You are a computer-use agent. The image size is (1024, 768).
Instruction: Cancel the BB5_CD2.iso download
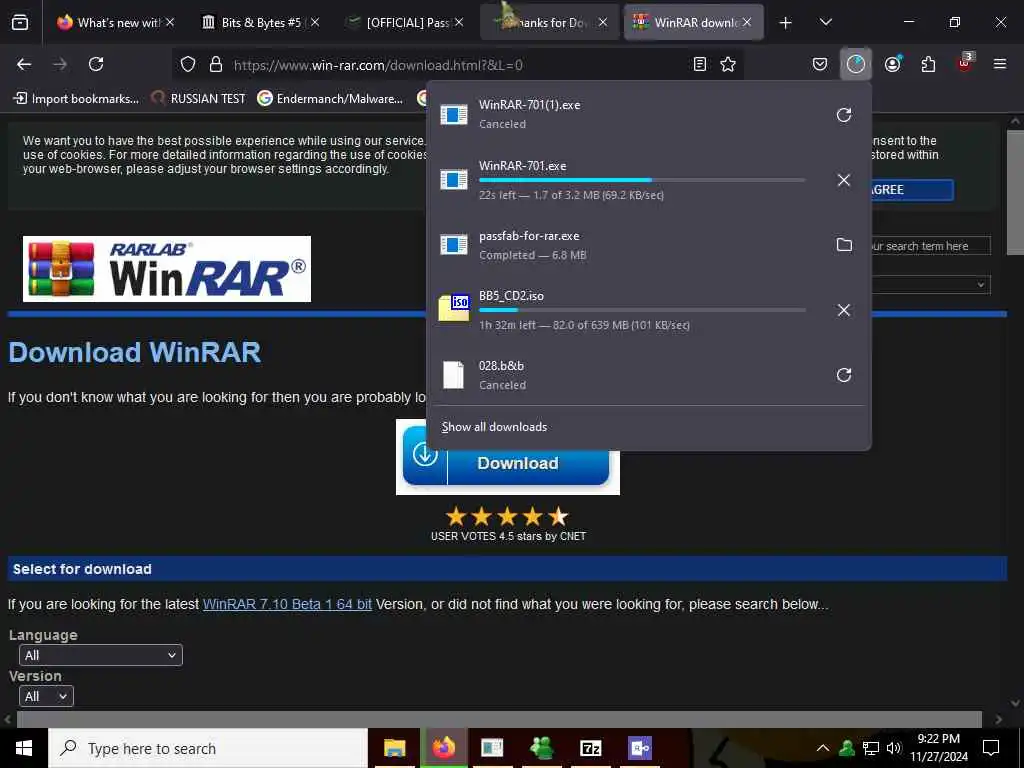pos(844,310)
